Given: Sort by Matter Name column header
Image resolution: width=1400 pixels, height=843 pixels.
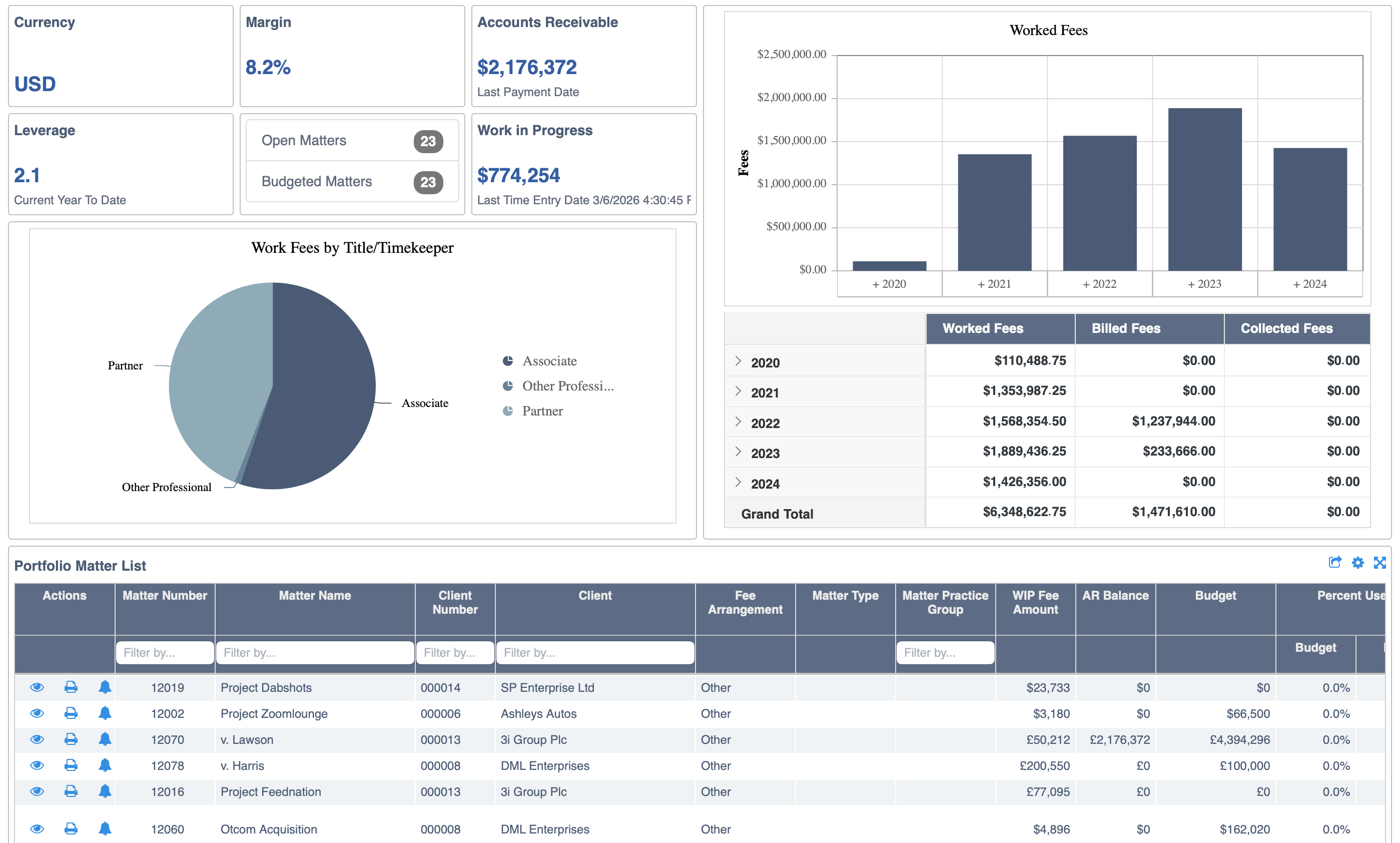Looking at the screenshot, I should click(x=315, y=595).
